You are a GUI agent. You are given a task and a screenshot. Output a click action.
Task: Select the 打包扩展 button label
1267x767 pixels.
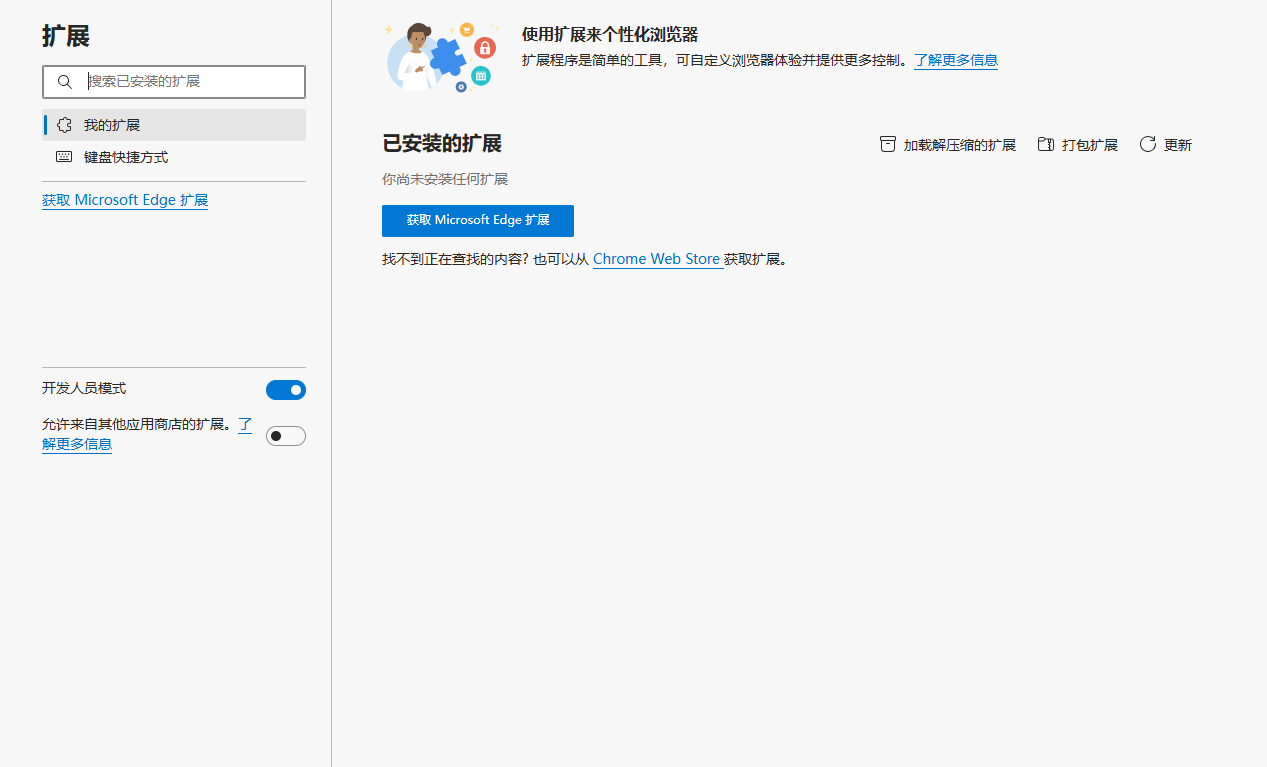pyautogui.click(x=1090, y=145)
